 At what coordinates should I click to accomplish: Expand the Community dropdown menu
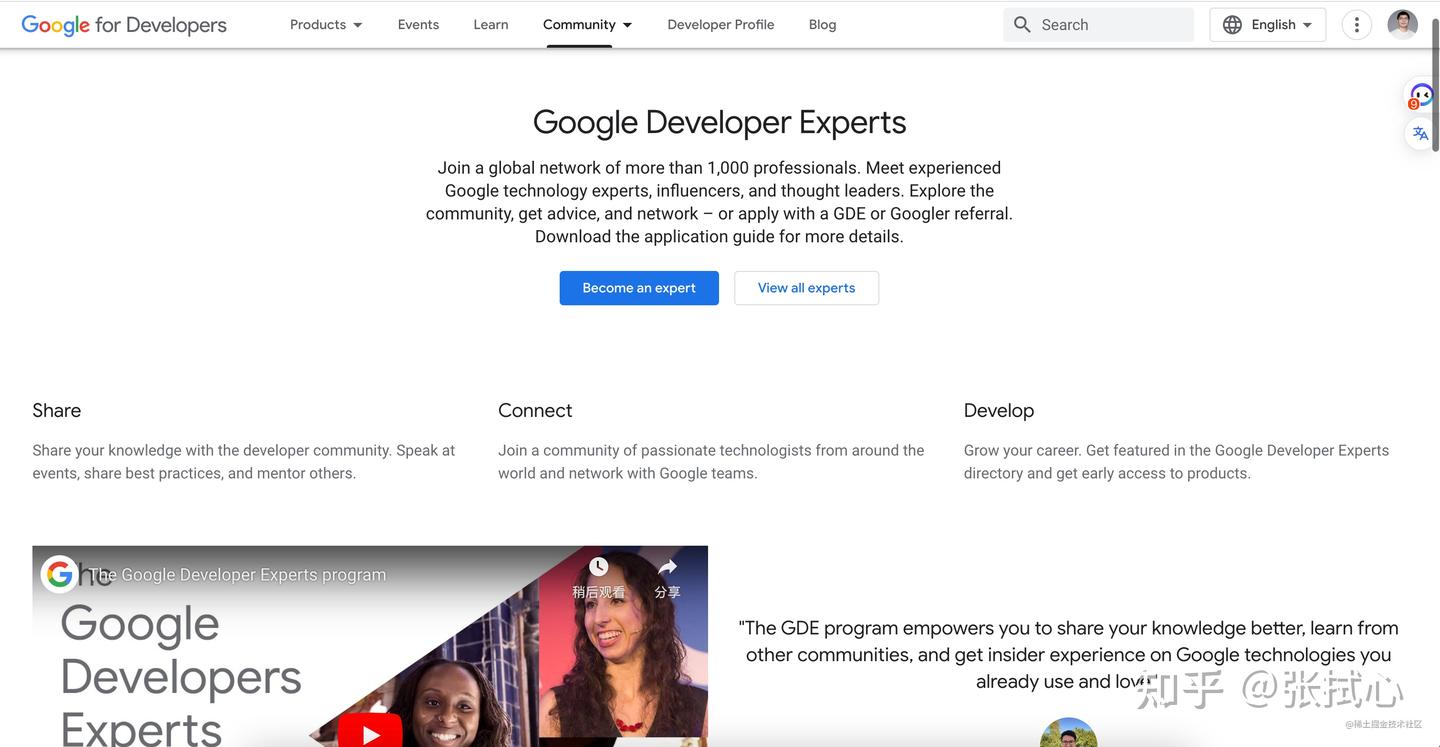588,25
